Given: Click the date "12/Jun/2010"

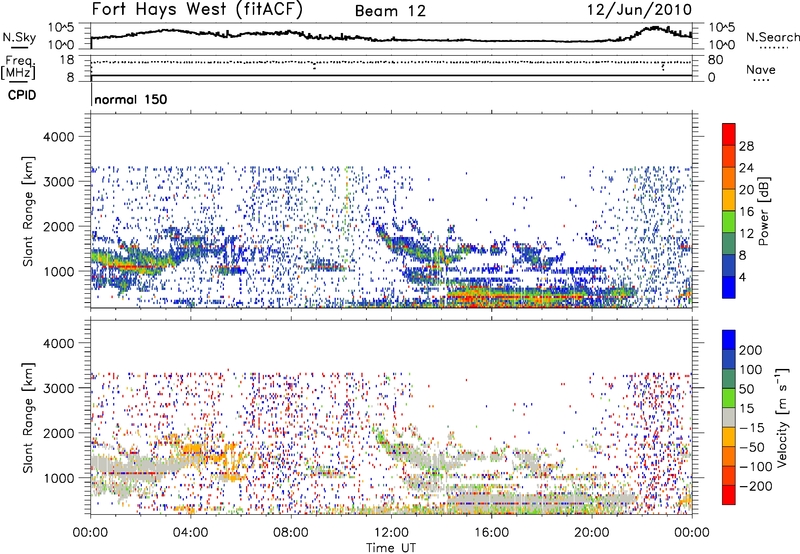Looking at the screenshot, I should (x=639, y=9).
